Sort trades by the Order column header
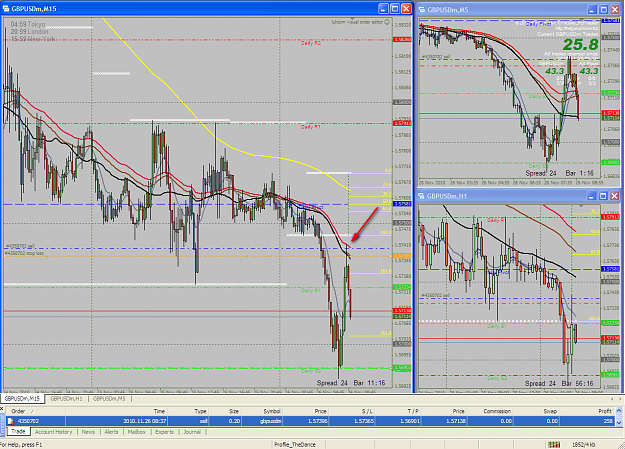 (36, 411)
